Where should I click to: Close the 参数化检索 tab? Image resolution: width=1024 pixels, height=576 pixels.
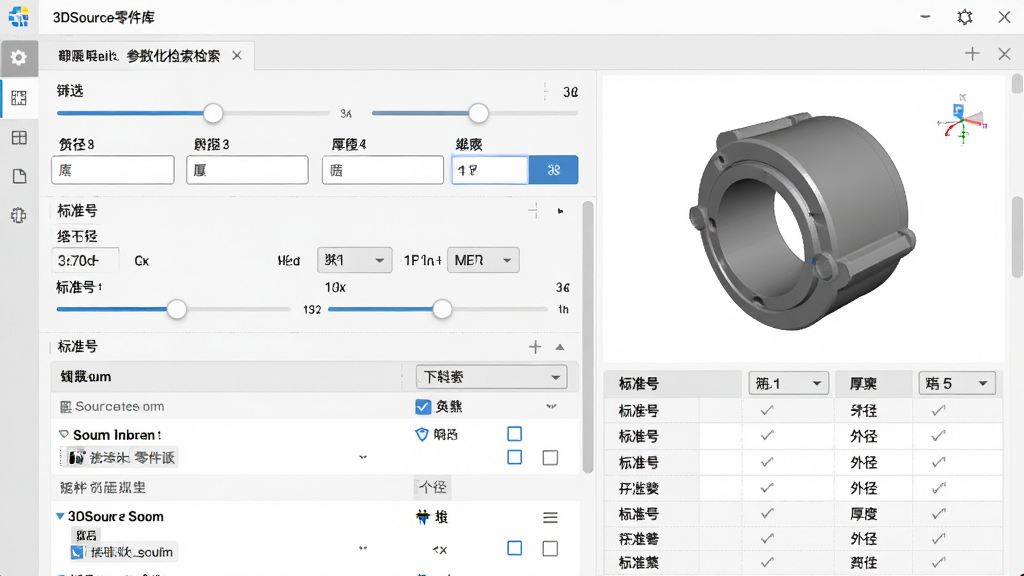[237, 56]
